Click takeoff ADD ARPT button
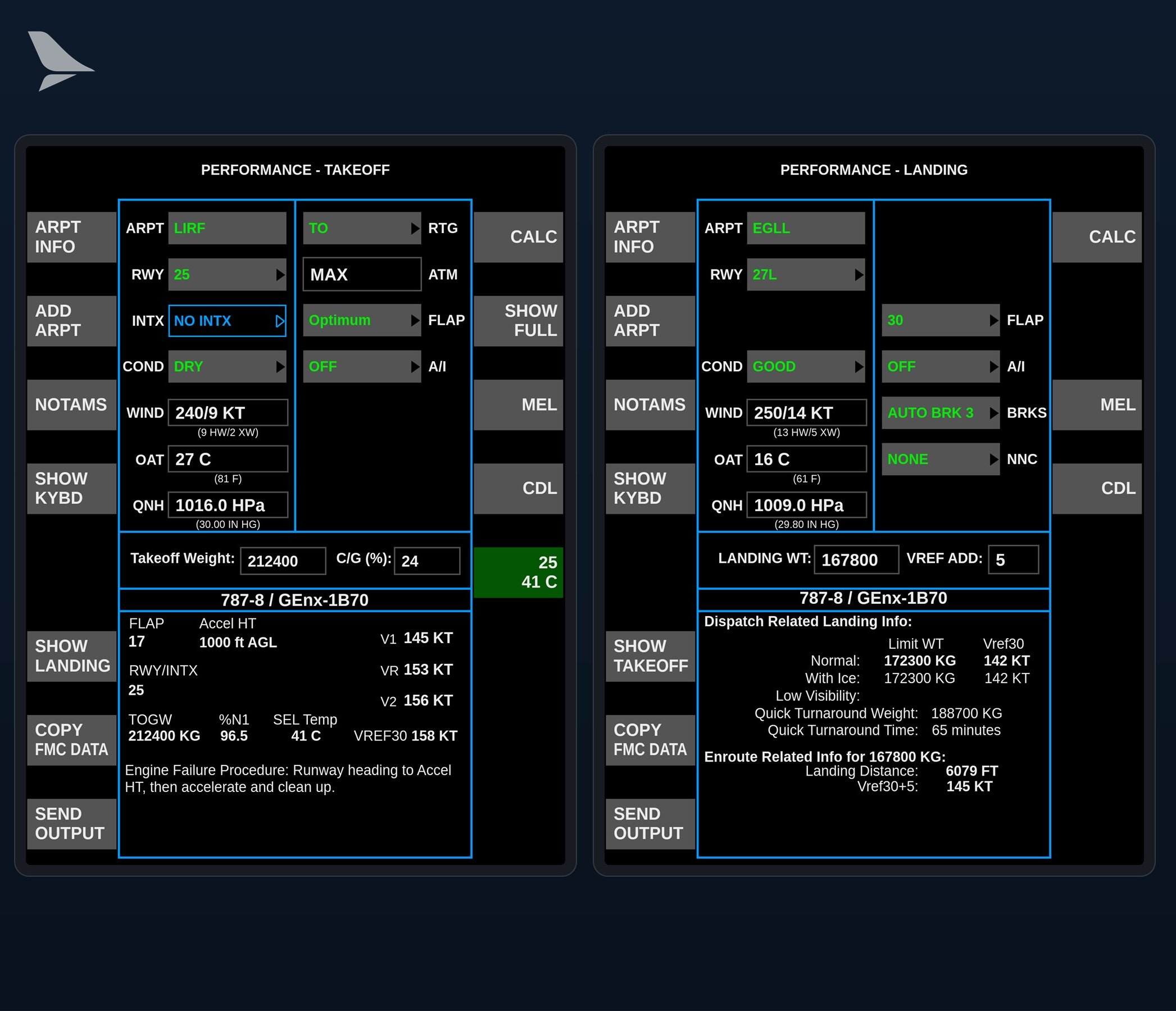Screen dimensions: 1176x1011 (x=71, y=321)
